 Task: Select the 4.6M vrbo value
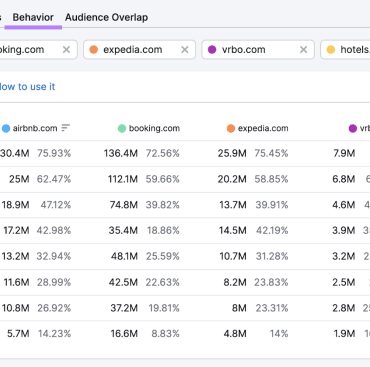[343, 205]
